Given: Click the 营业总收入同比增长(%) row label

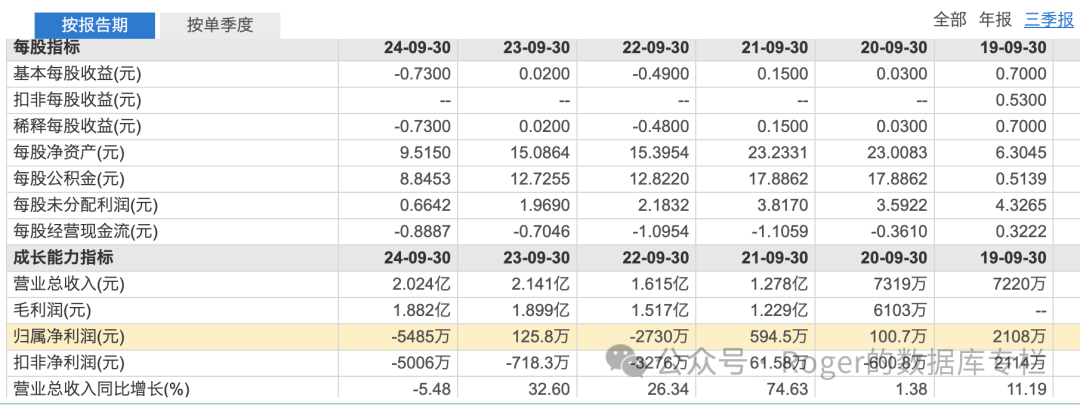Looking at the screenshot, I should coord(101,388).
